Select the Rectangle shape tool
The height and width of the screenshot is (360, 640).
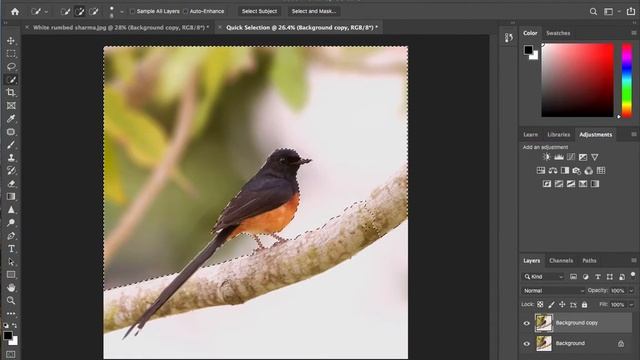11,275
